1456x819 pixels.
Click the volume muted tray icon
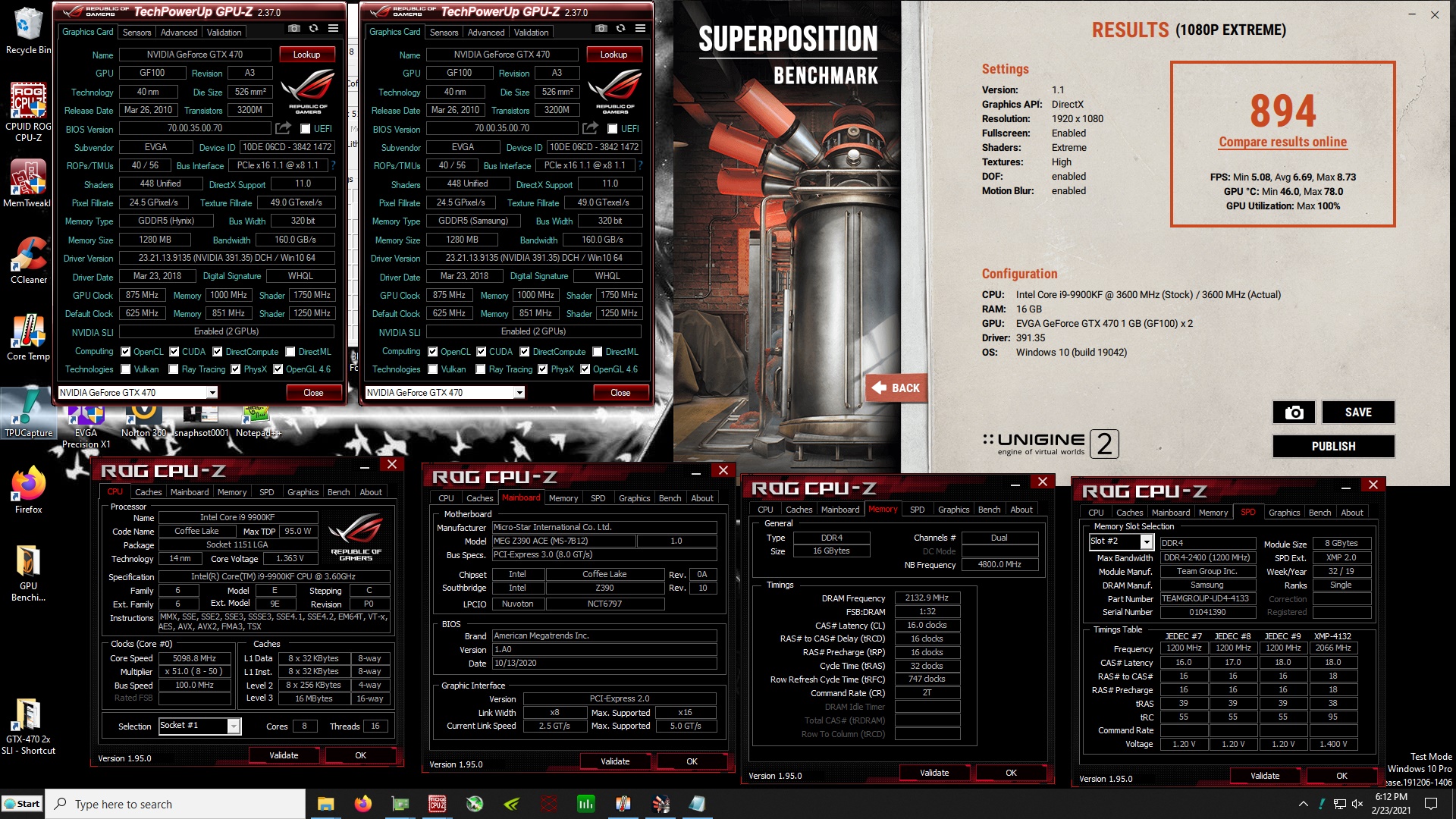click(x=1357, y=804)
